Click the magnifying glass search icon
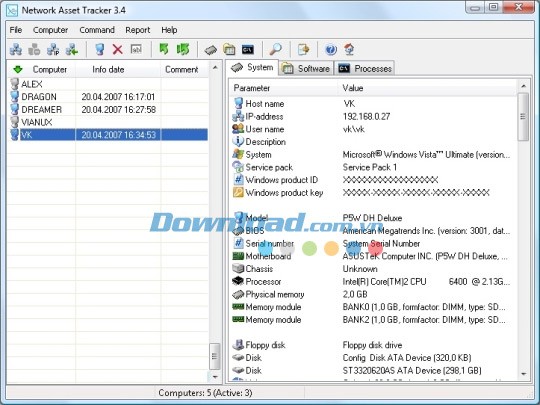The height and width of the screenshot is (405, 540). click(x=276, y=50)
